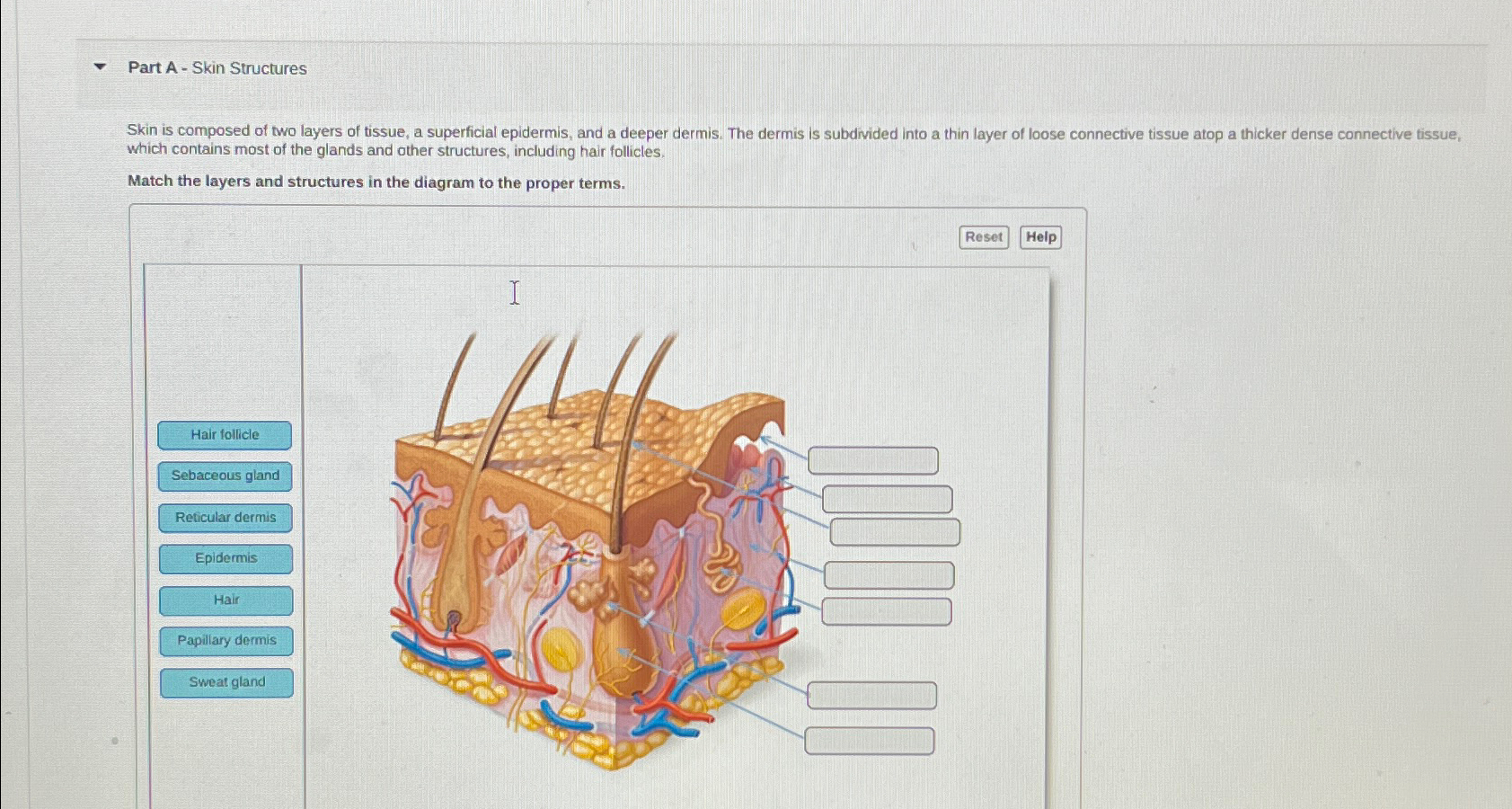The image size is (1512, 809).
Task: Click the second-to-last answer blank
Action: tap(872, 694)
